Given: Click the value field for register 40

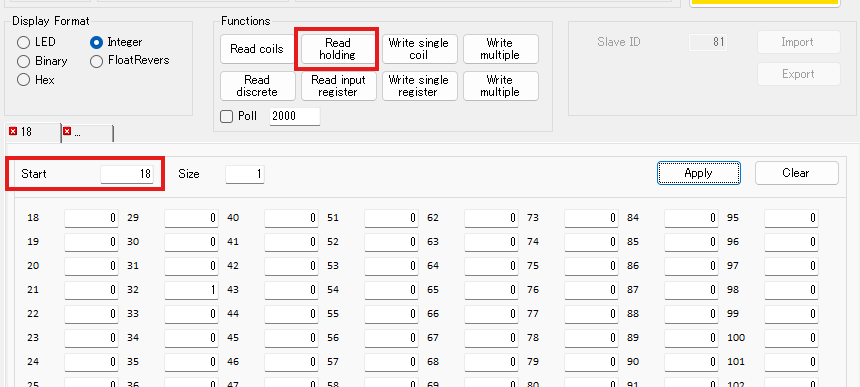Looking at the screenshot, I should point(291,218).
